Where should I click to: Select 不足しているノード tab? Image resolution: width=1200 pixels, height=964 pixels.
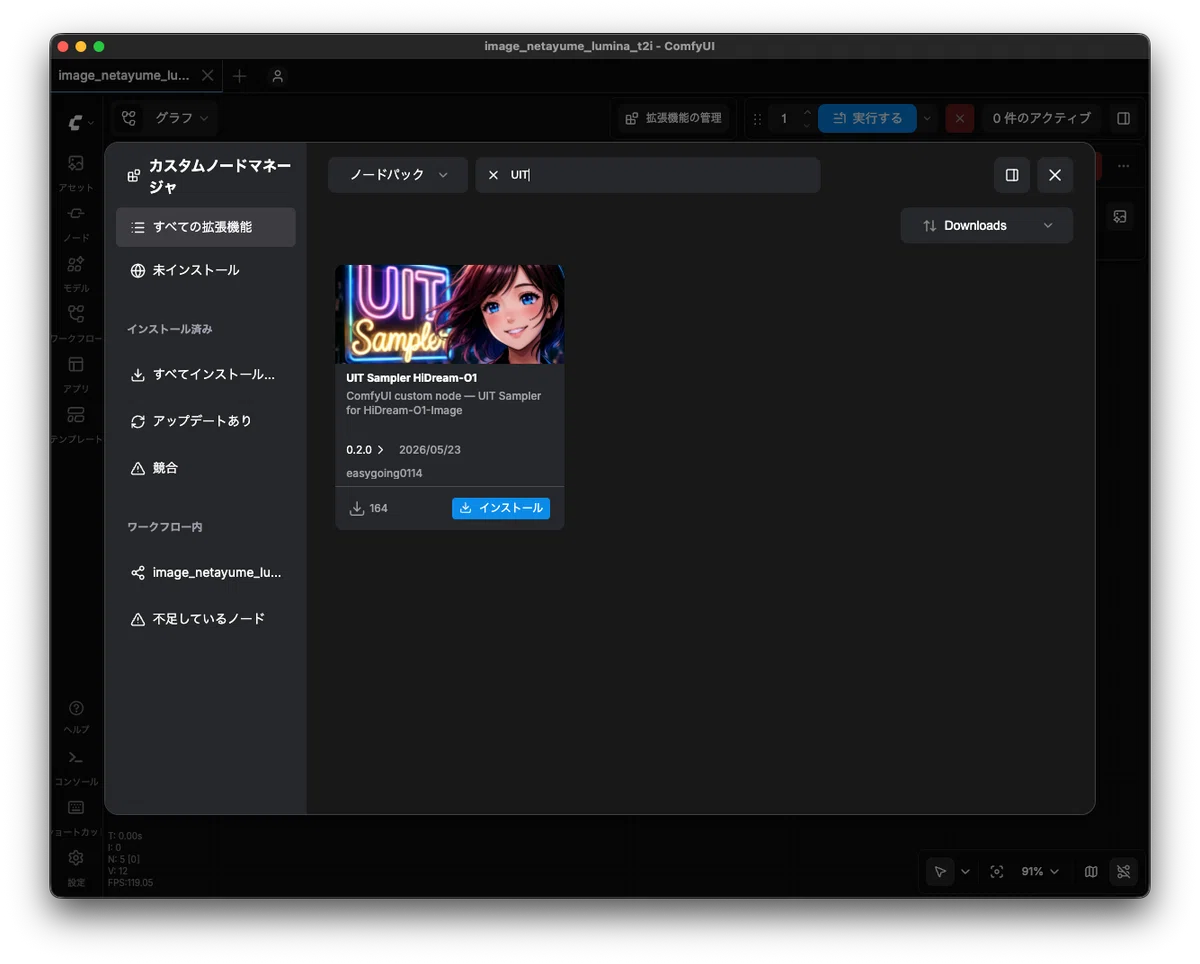pos(206,619)
